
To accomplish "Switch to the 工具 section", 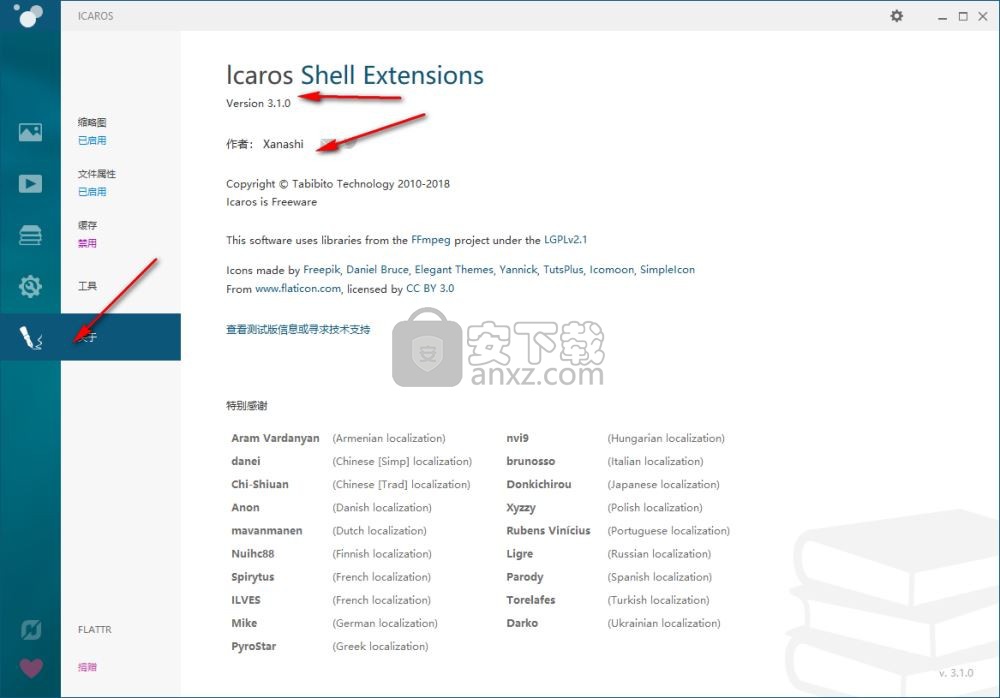I will click(87, 286).
